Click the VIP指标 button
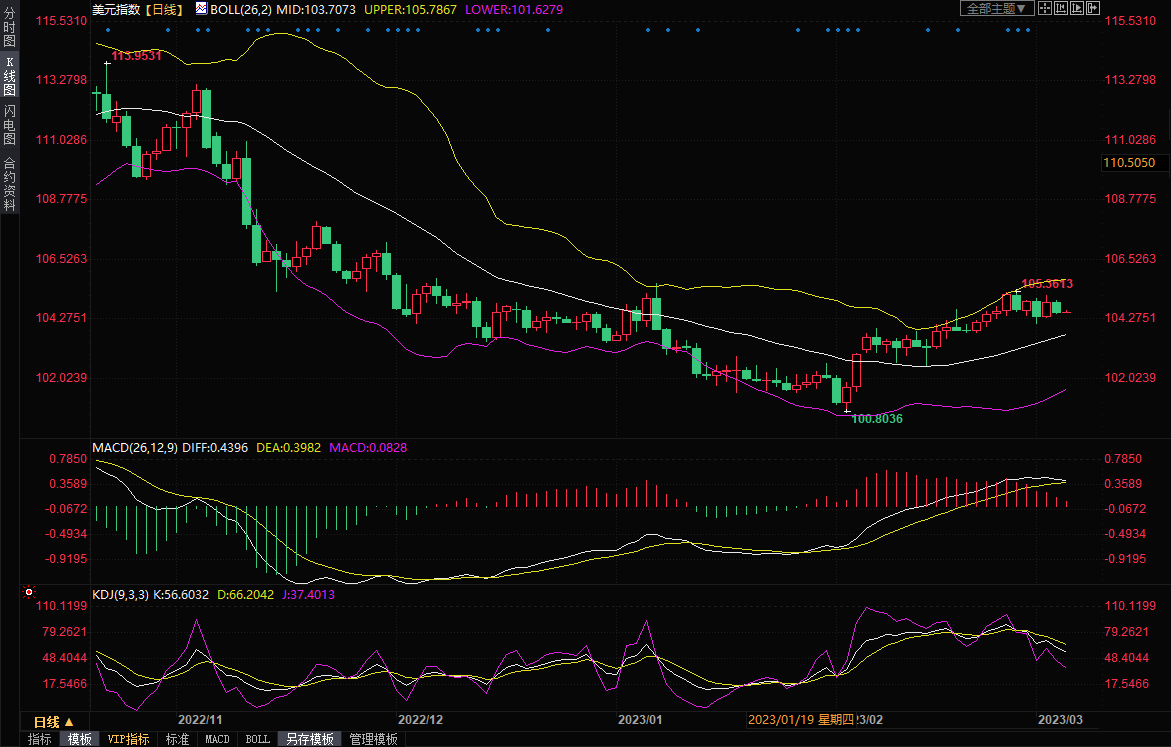1171x747 pixels. tap(128, 739)
